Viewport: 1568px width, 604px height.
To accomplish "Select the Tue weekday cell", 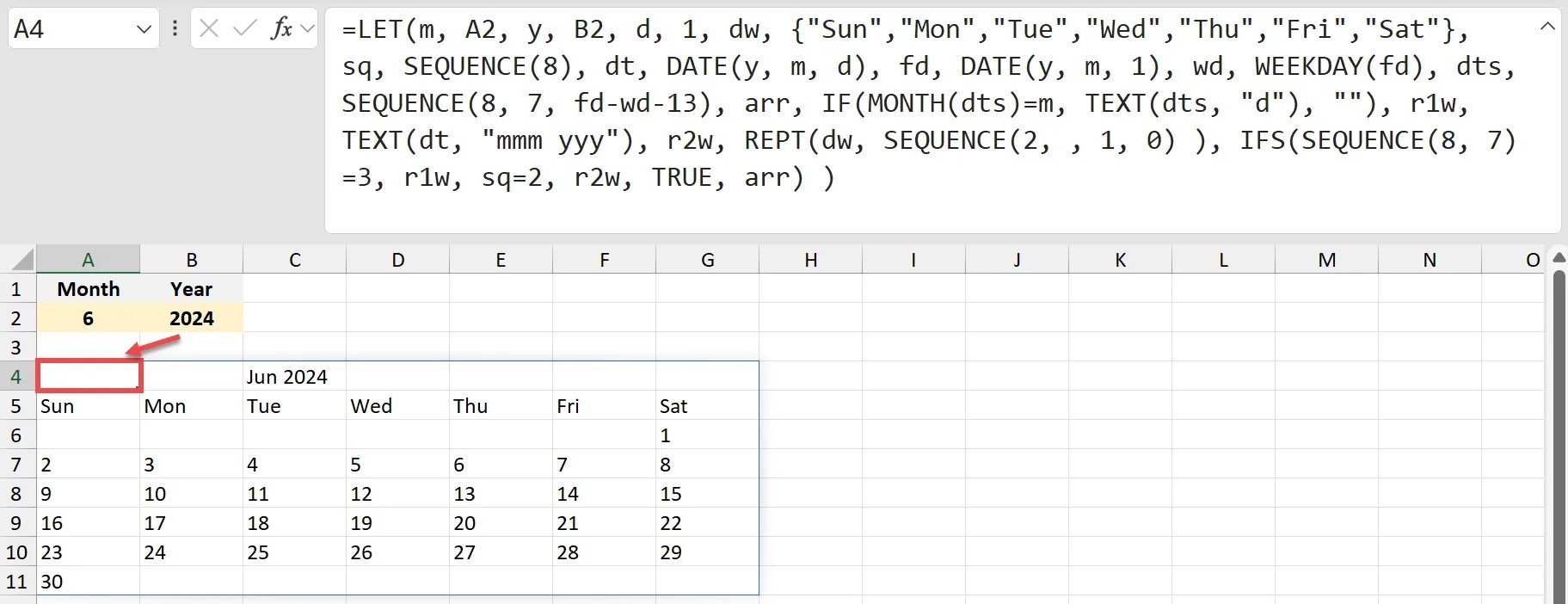I will (294, 406).
